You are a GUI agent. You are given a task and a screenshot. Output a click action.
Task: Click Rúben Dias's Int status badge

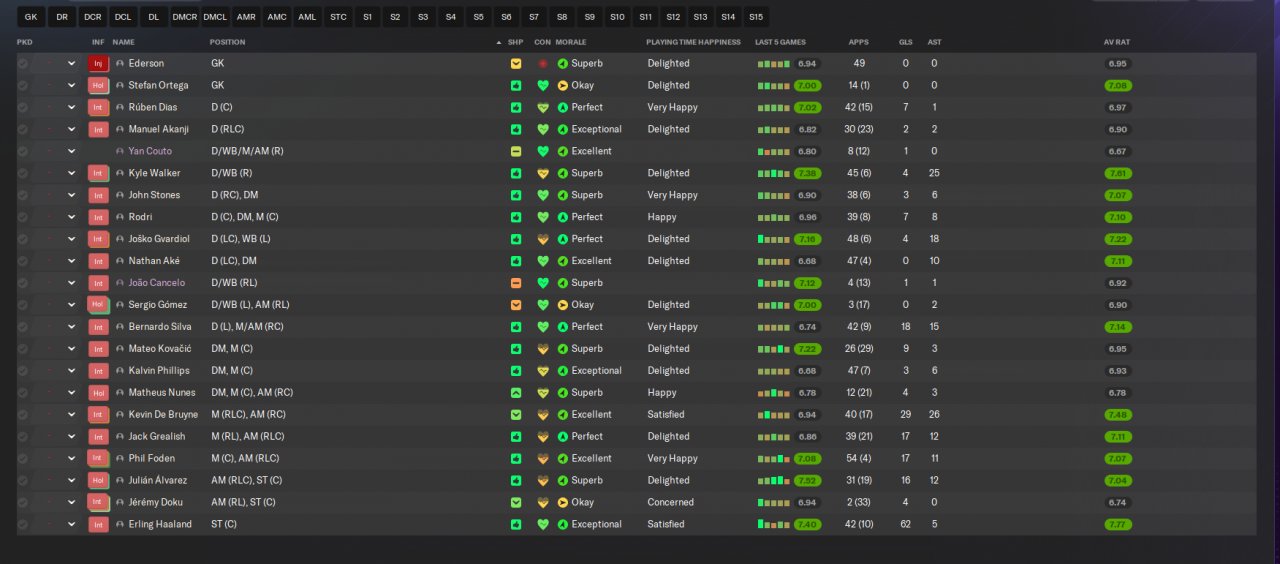point(98,107)
